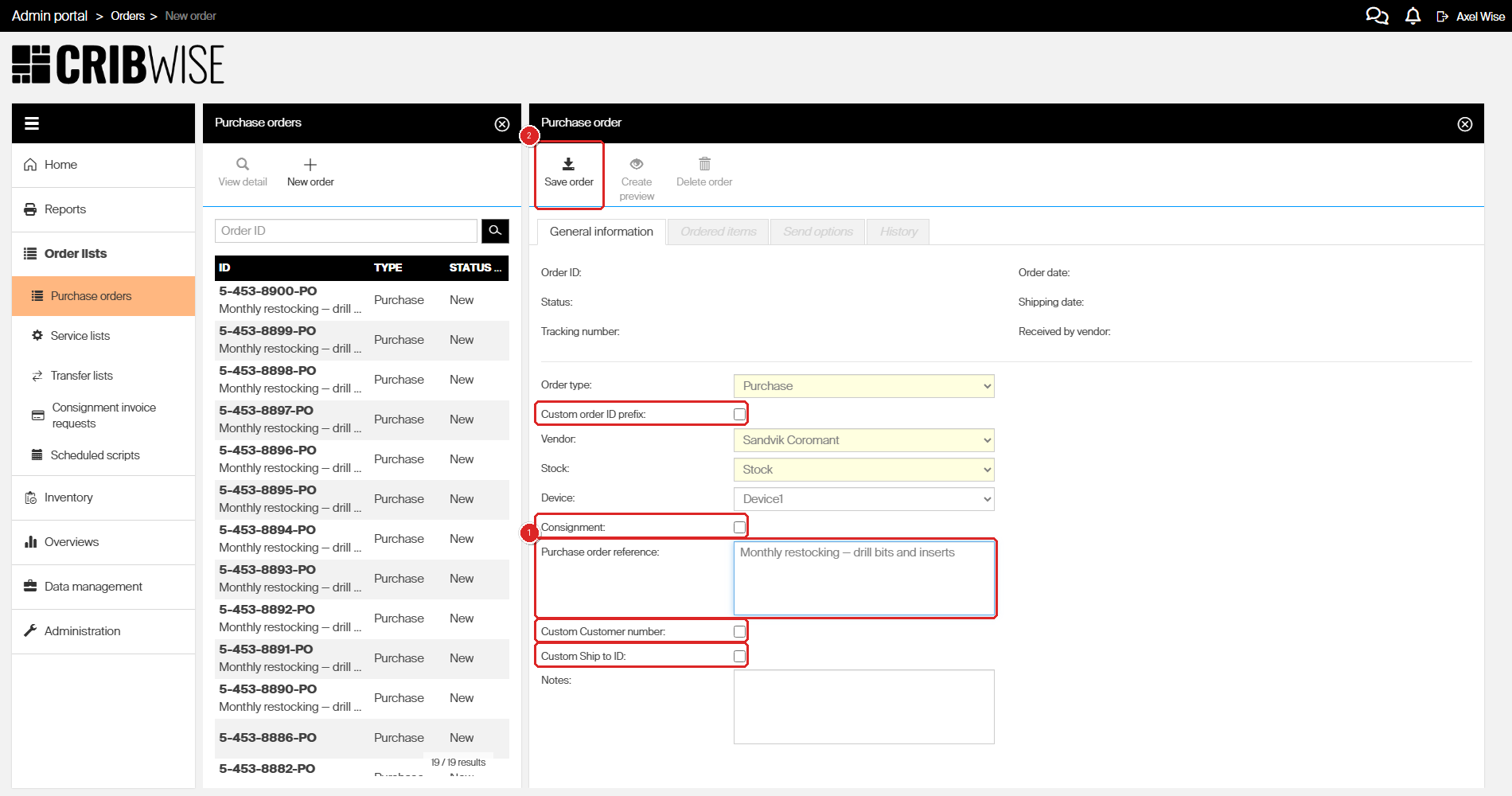Switch to the Ordered items tab
Image resolution: width=1512 pixels, height=796 pixels.
pyautogui.click(x=718, y=232)
